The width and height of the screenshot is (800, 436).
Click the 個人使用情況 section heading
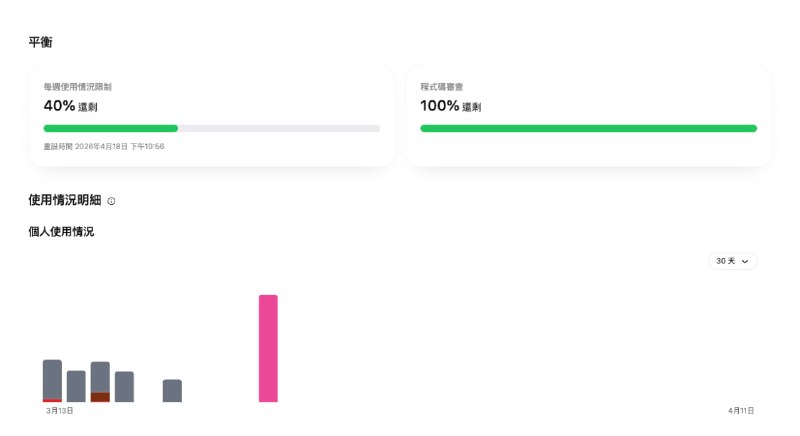point(61,232)
